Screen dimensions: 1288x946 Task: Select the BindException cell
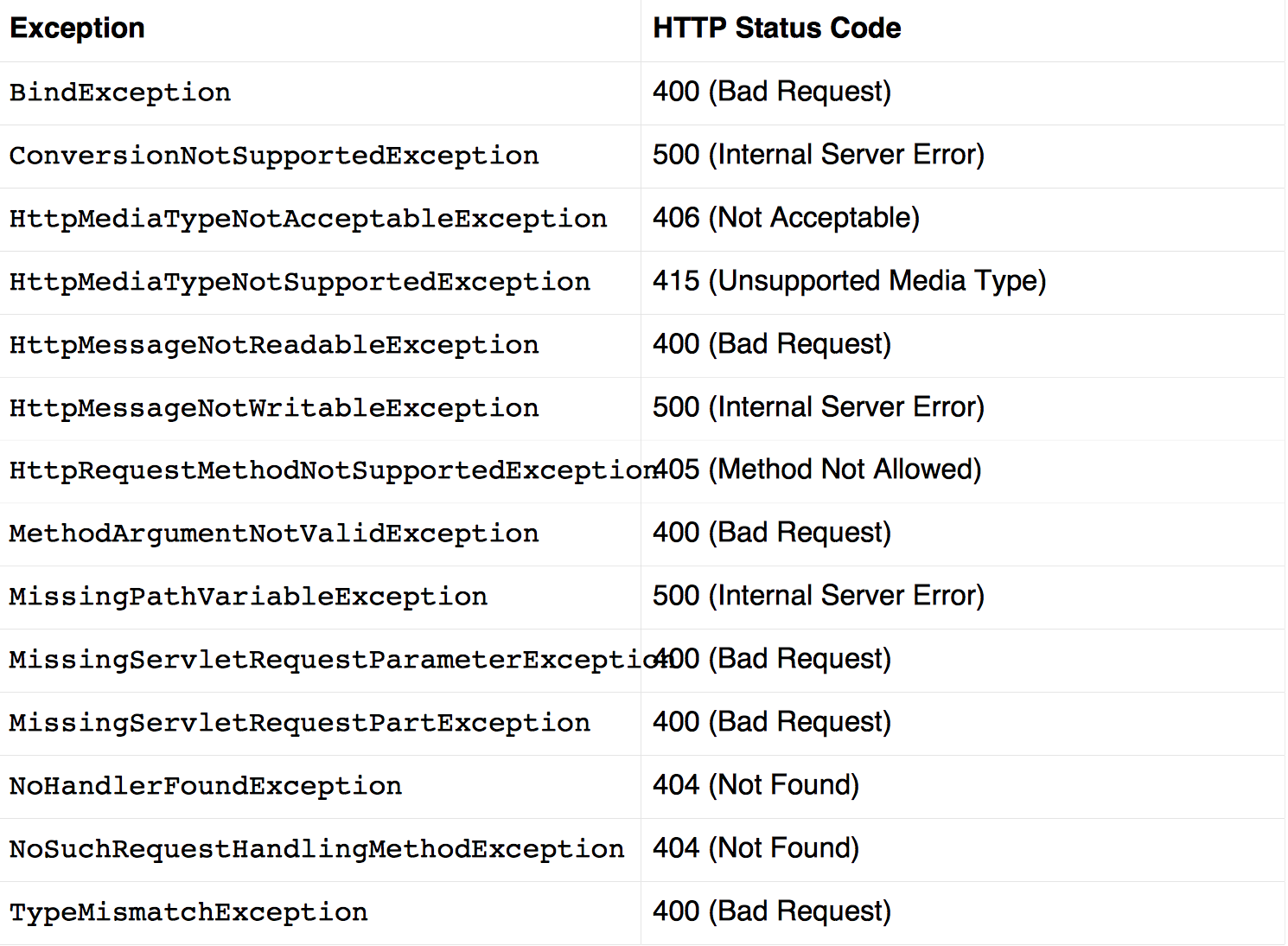point(120,93)
